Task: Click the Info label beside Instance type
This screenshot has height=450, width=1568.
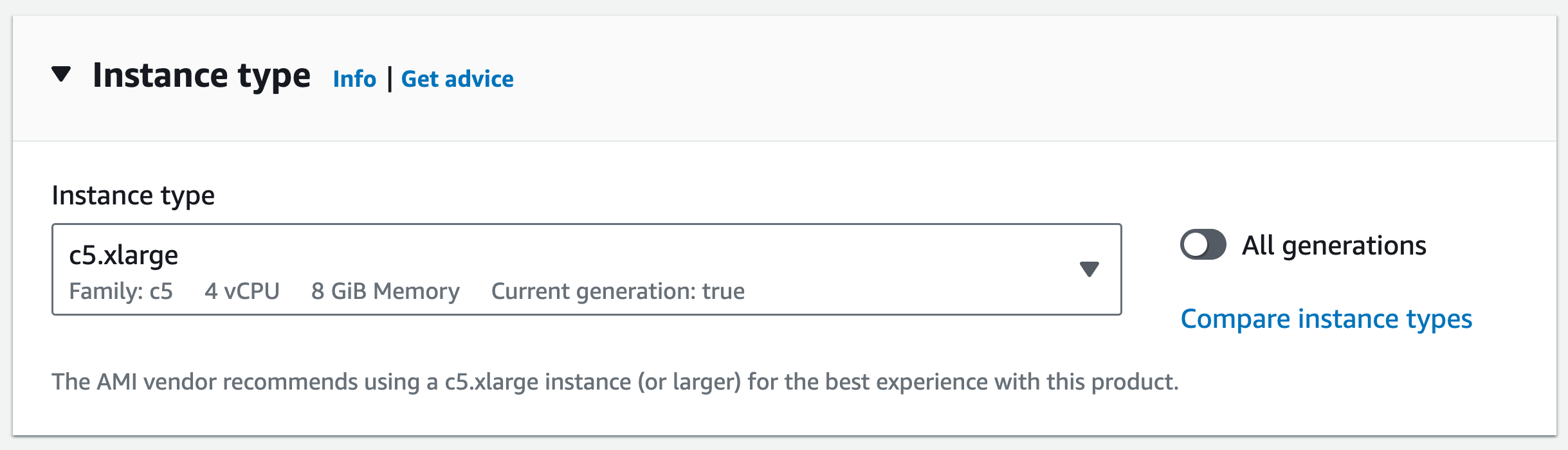Action: 354,78
